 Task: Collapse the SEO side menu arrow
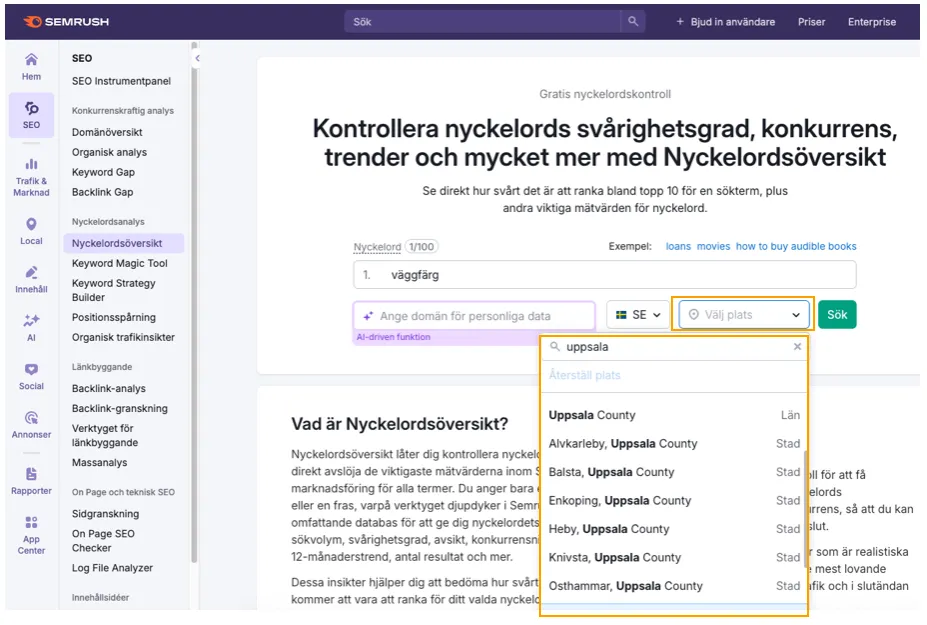click(x=197, y=58)
